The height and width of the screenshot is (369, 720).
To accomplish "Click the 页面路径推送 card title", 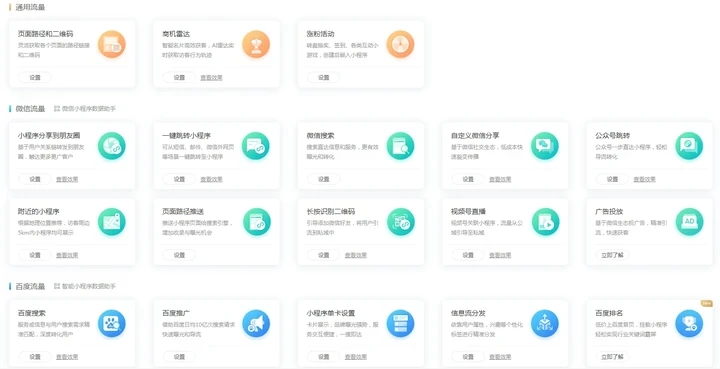I will [x=183, y=212].
